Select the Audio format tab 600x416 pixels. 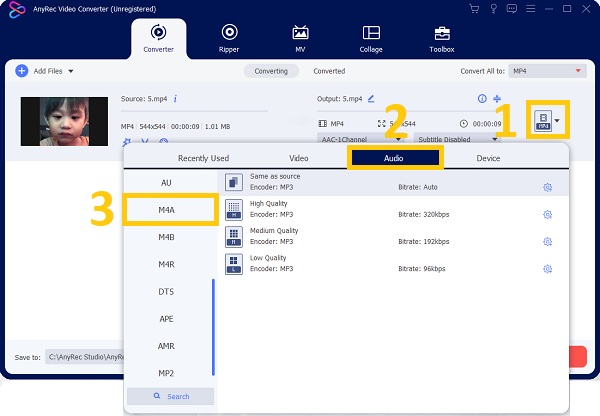(395, 158)
